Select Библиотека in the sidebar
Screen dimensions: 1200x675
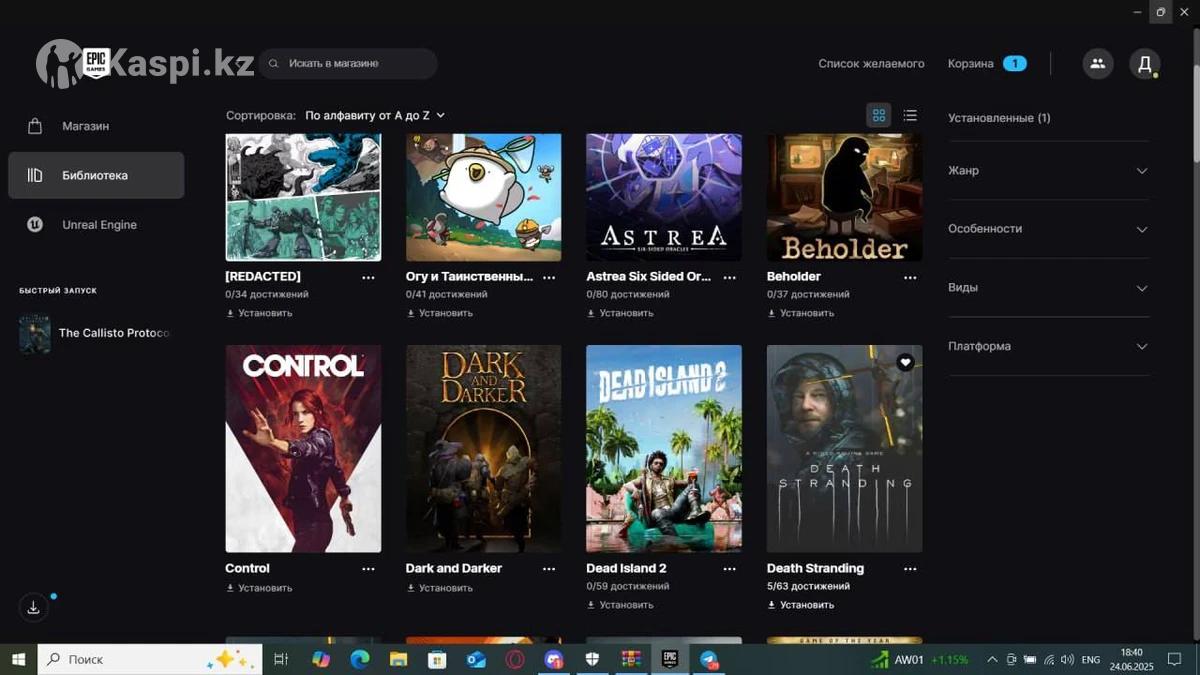(x=96, y=175)
